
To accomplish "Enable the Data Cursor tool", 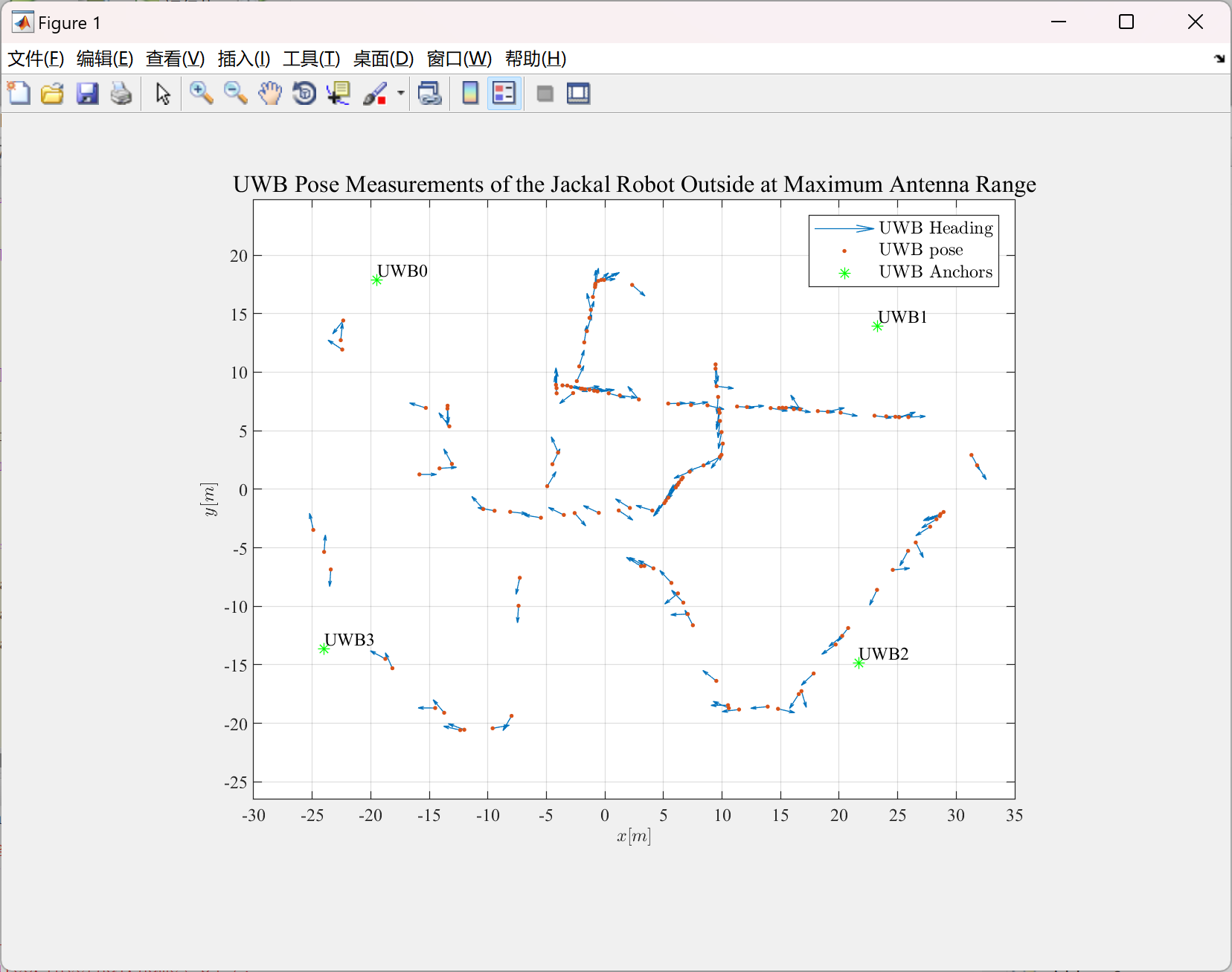I will [x=339, y=94].
